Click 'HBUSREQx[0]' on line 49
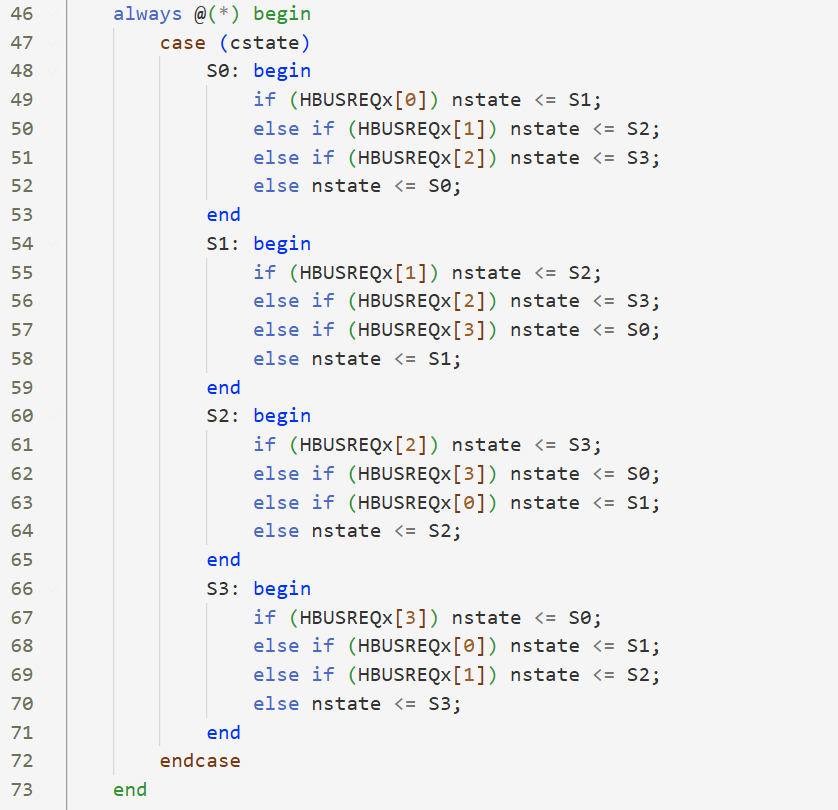This screenshot has height=810, width=838. pyautogui.click(x=363, y=100)
